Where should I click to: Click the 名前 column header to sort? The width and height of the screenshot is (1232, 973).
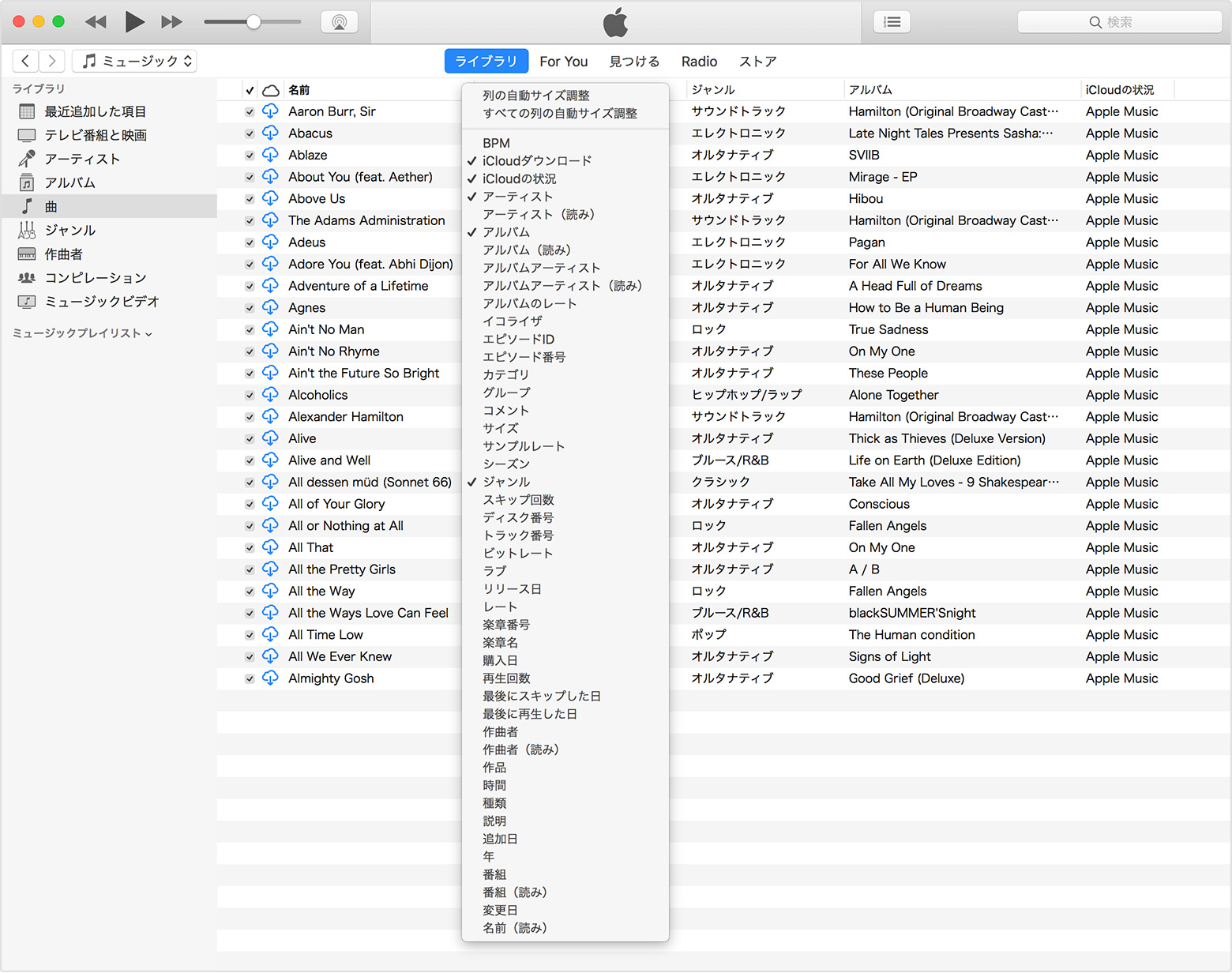click(x=299, y=90)
